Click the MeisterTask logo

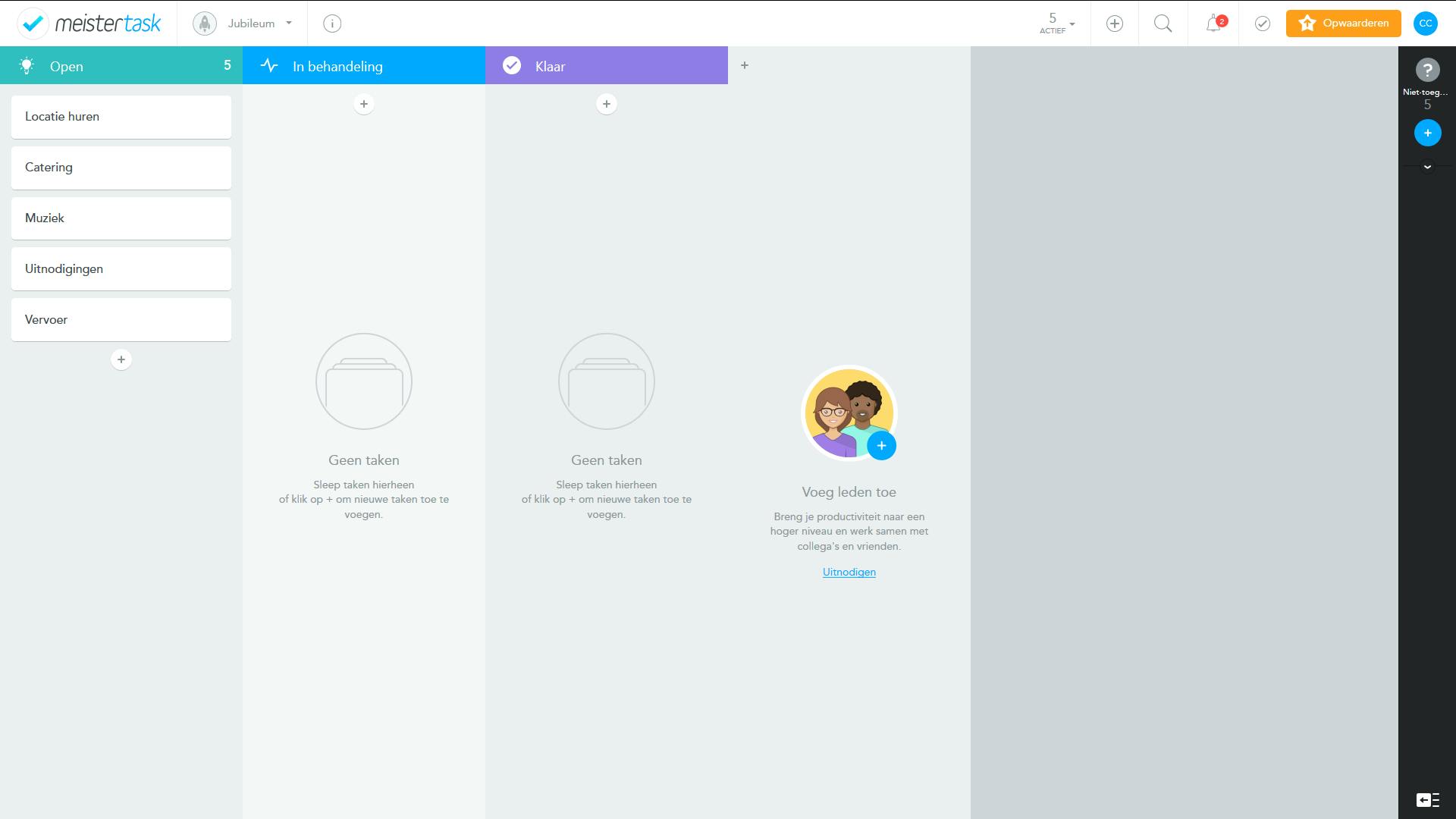coord(90,24)
